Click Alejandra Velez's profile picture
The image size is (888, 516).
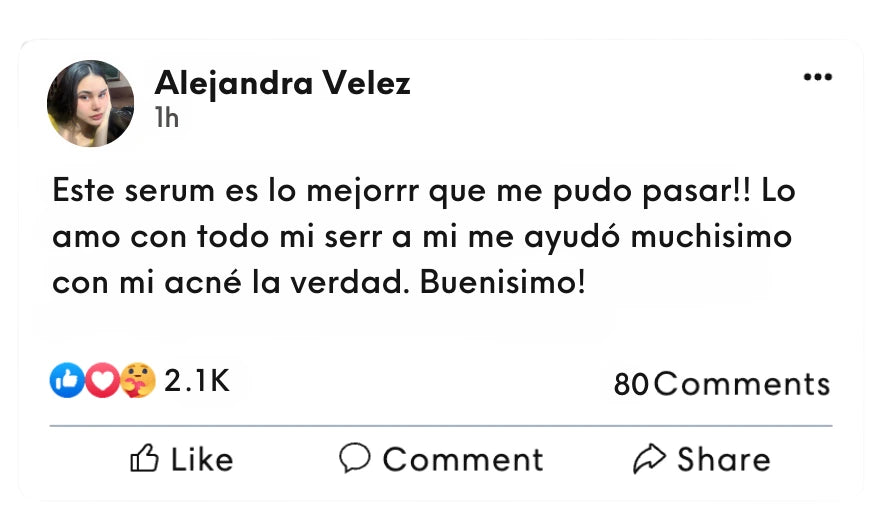[x=90, y=104]
